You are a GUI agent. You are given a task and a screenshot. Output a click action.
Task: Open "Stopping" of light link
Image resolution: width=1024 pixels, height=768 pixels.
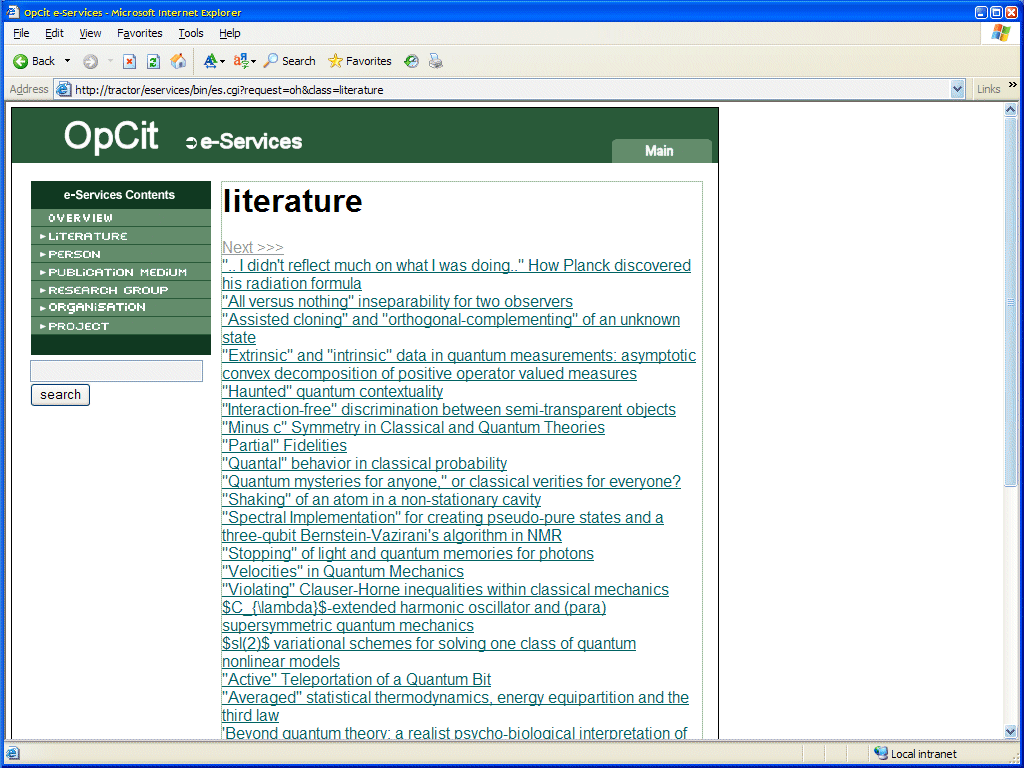(x=408, y=554)
